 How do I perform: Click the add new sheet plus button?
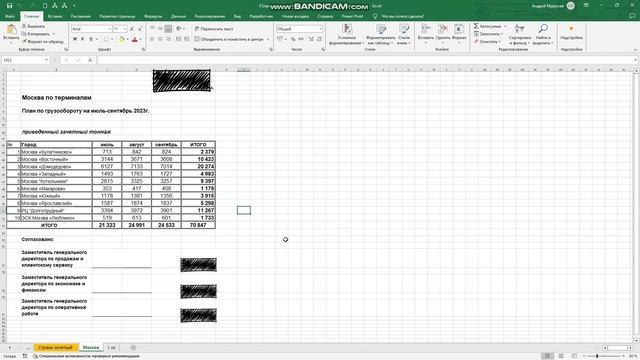tap(133, 348)
